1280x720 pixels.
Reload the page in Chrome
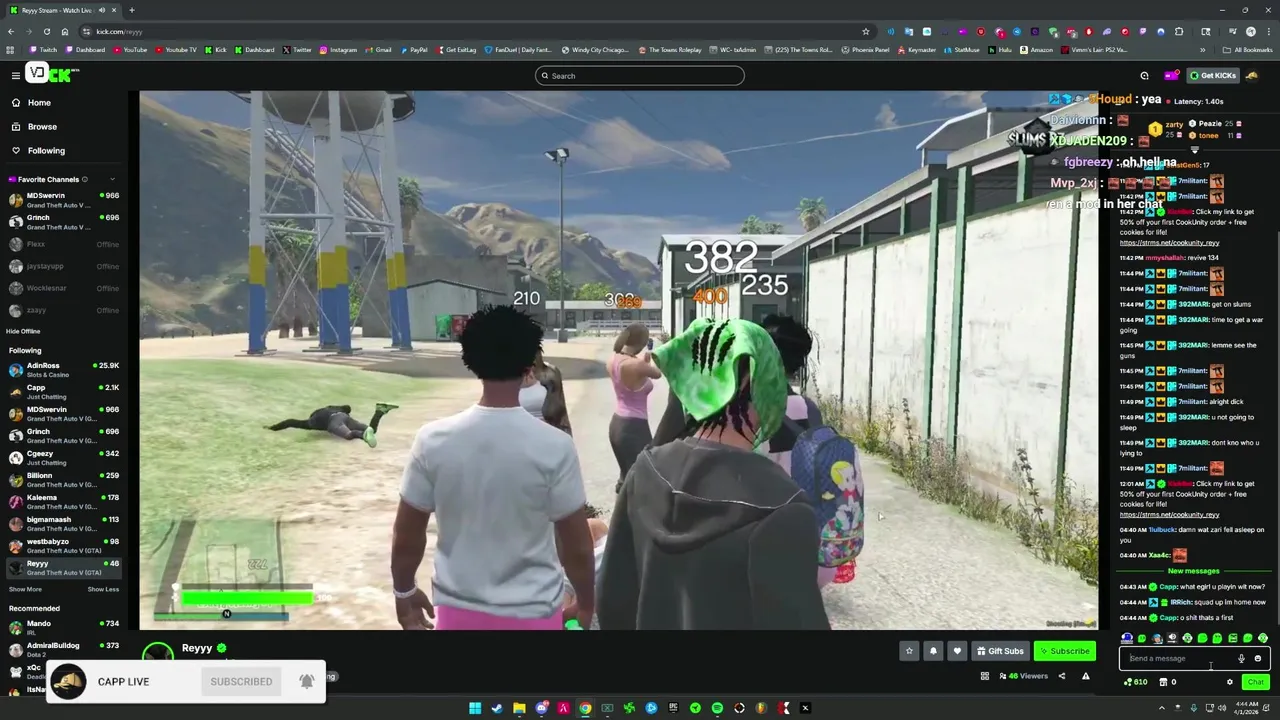point(46,31)
